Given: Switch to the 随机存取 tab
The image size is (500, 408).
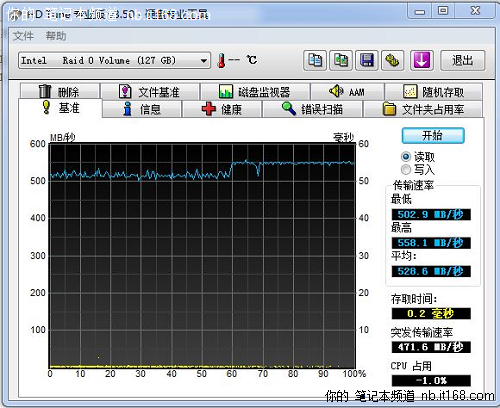Looking at the screenshot, I should click(433, 92).
